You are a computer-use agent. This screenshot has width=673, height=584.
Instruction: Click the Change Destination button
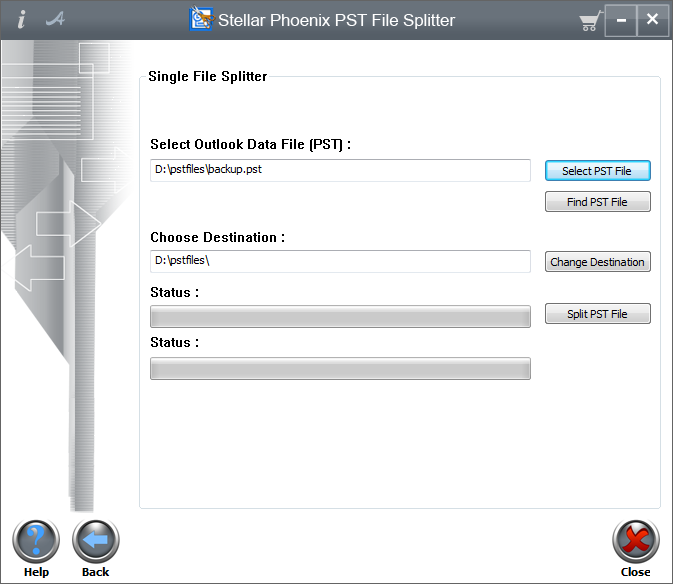tap(597, 262)
